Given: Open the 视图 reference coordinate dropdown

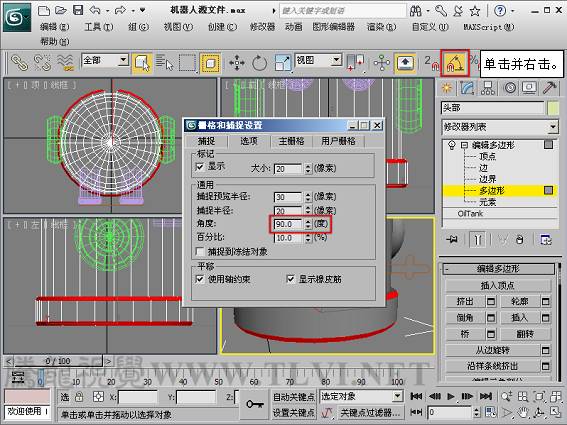Looking at the screenshot, I should coord(337,60).
